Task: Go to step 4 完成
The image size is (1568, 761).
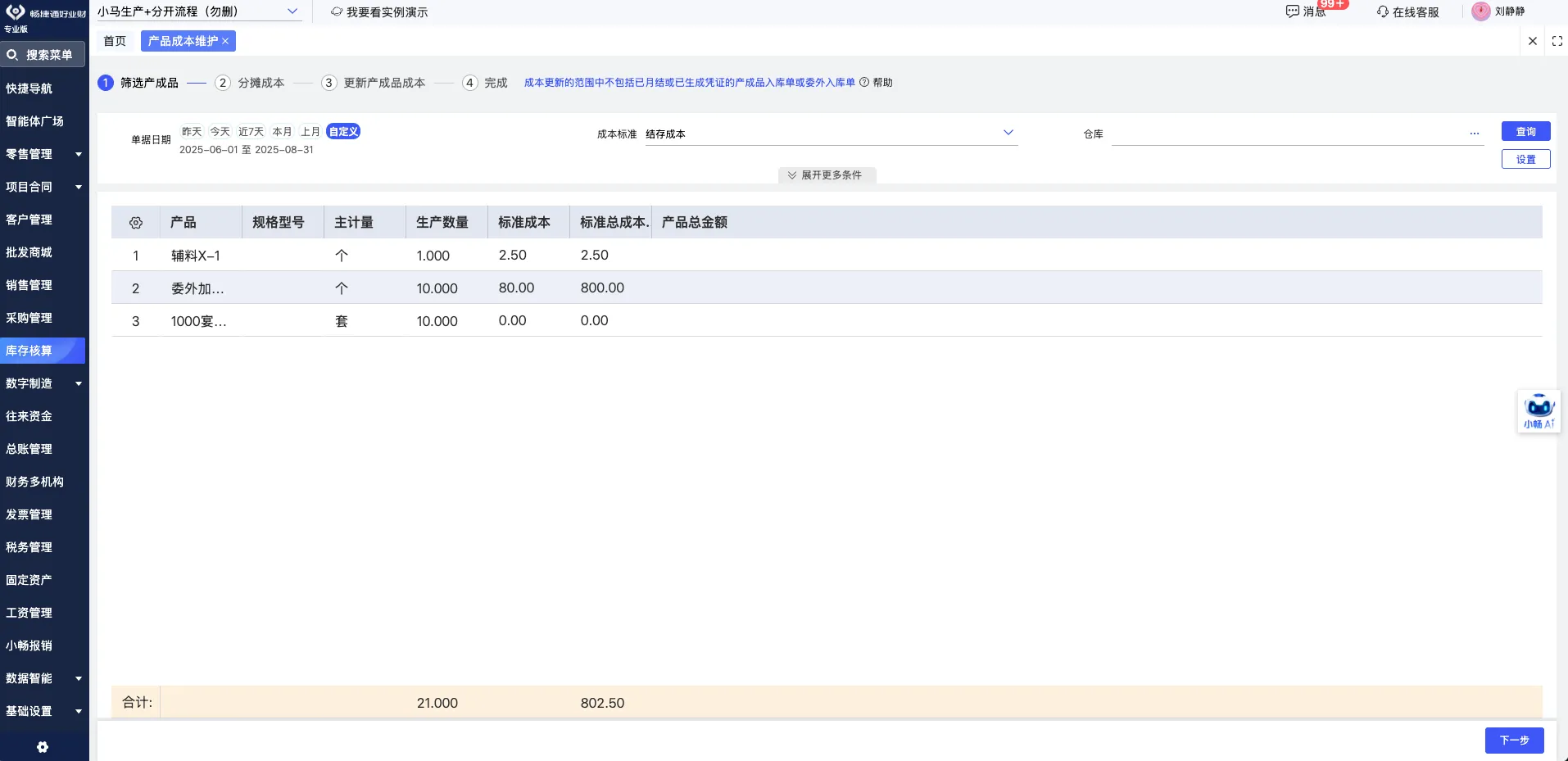Action: (x=485, y=83)
